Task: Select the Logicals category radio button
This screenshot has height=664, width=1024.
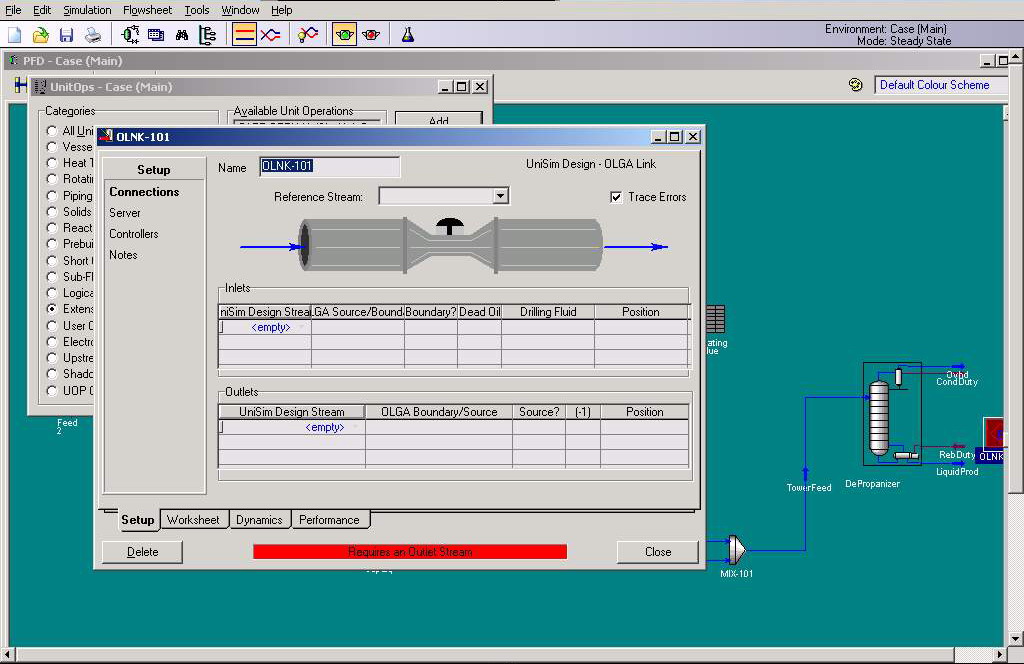Action: [x=52, y=292]
